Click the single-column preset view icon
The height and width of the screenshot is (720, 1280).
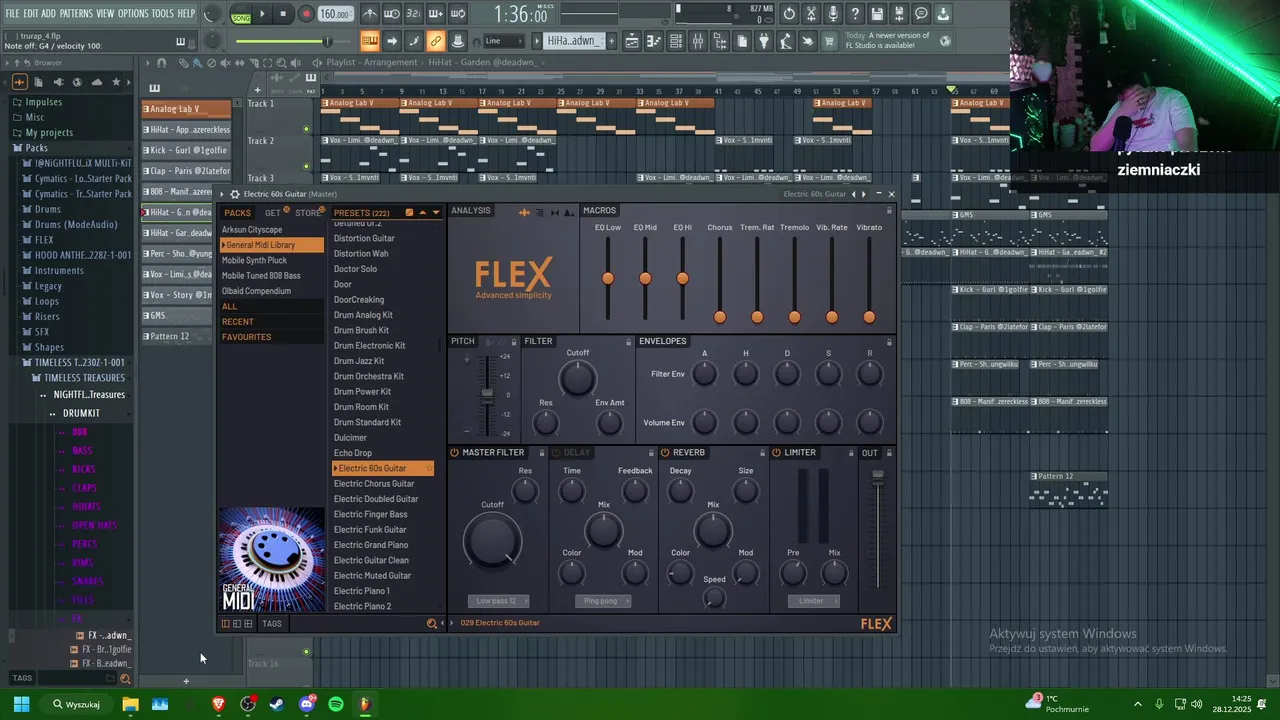coord(225,623)
